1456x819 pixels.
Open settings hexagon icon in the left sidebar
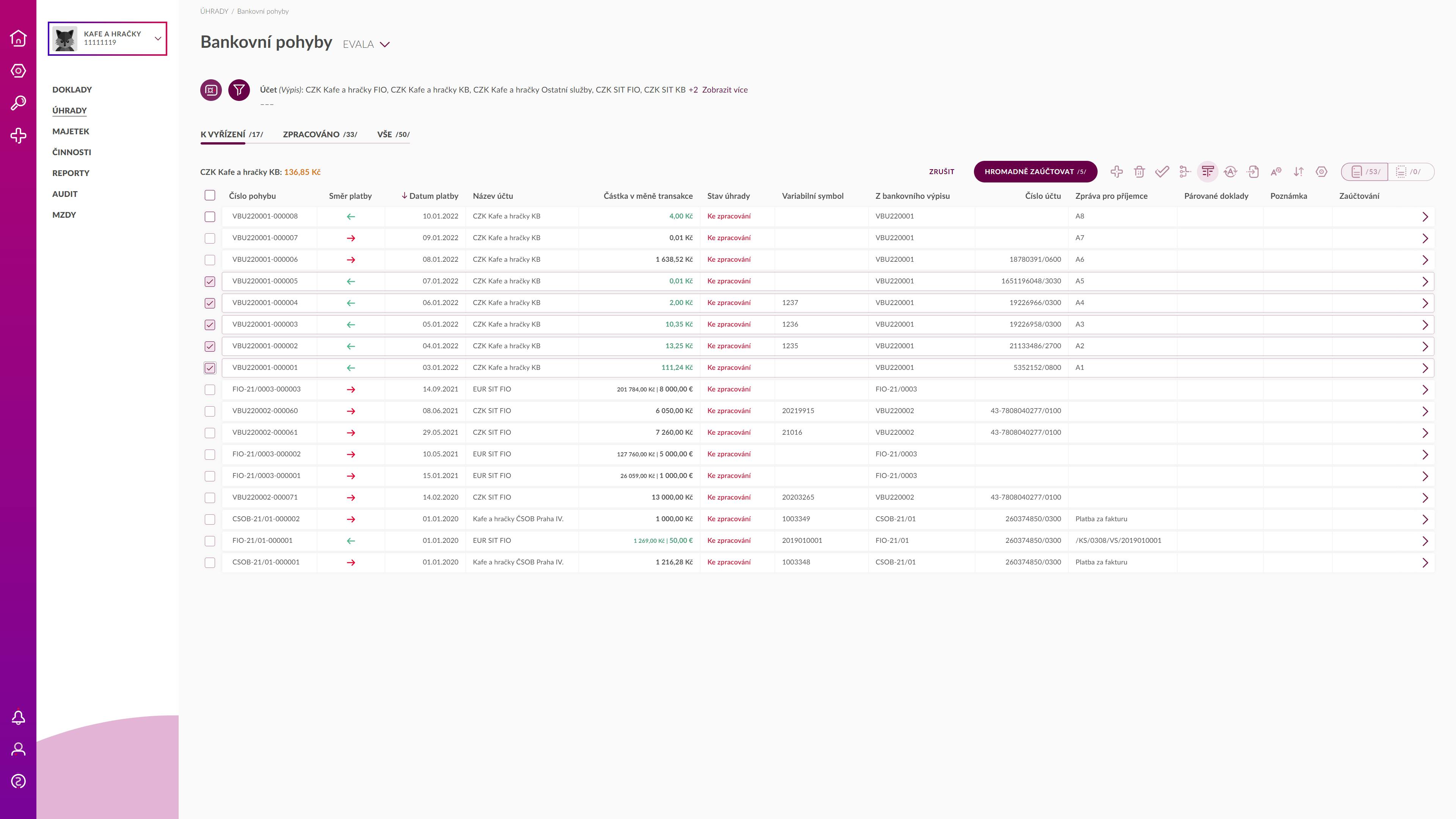click(x=18, y=71)
